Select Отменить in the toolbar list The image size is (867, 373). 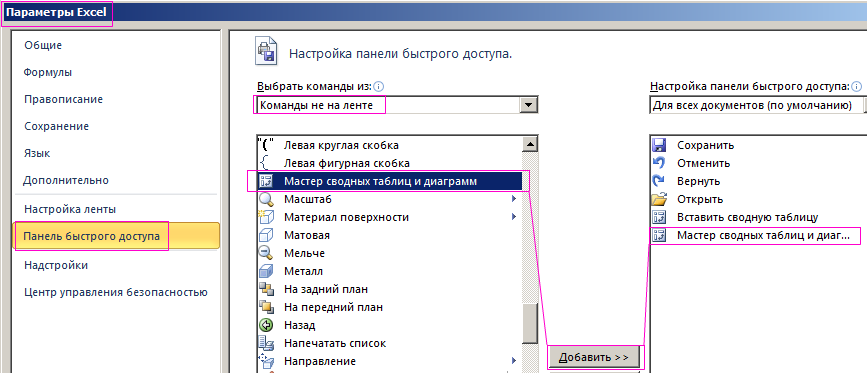pos(759,163)
